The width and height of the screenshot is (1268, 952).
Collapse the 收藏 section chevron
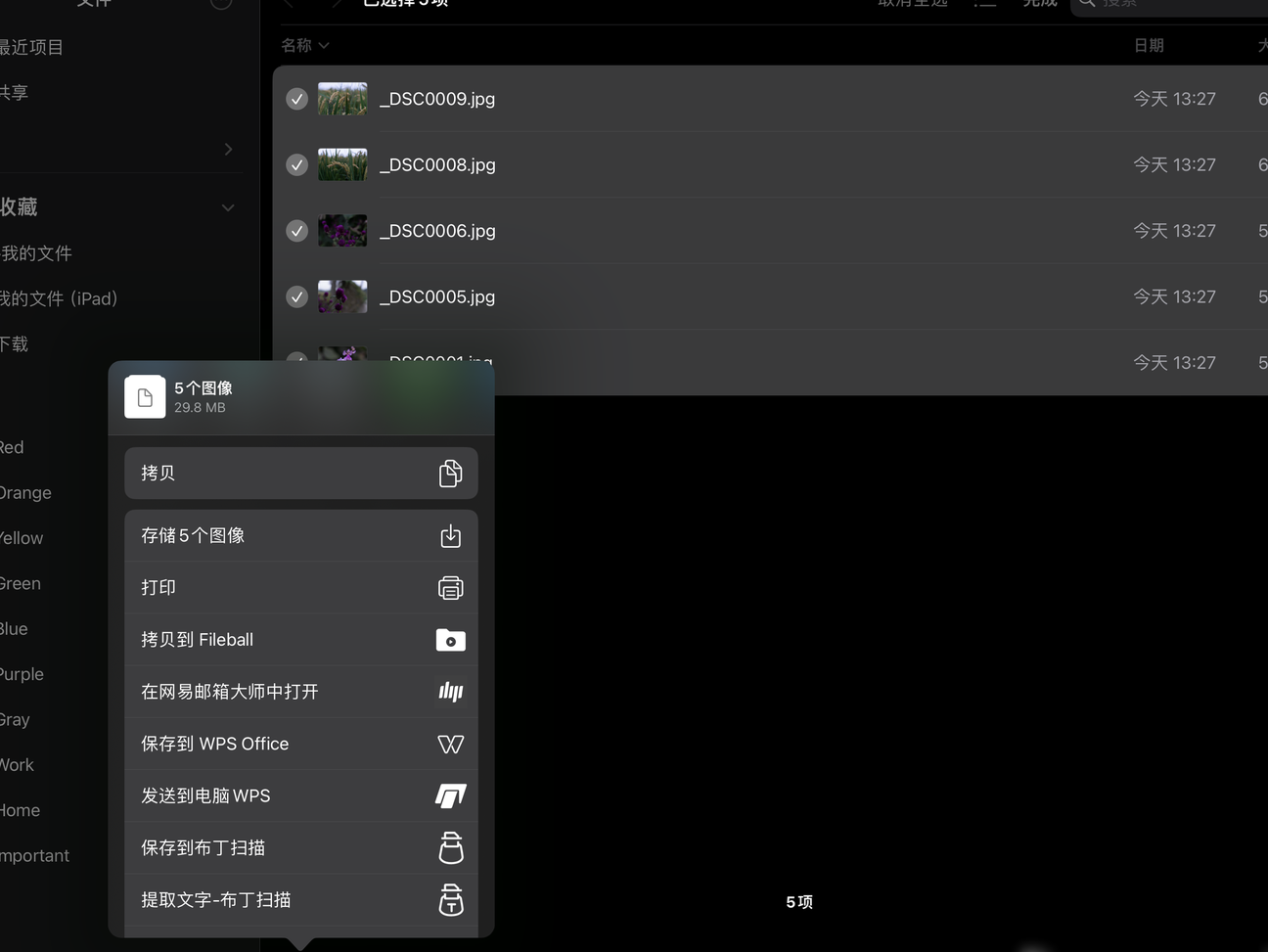coord(228,207)
